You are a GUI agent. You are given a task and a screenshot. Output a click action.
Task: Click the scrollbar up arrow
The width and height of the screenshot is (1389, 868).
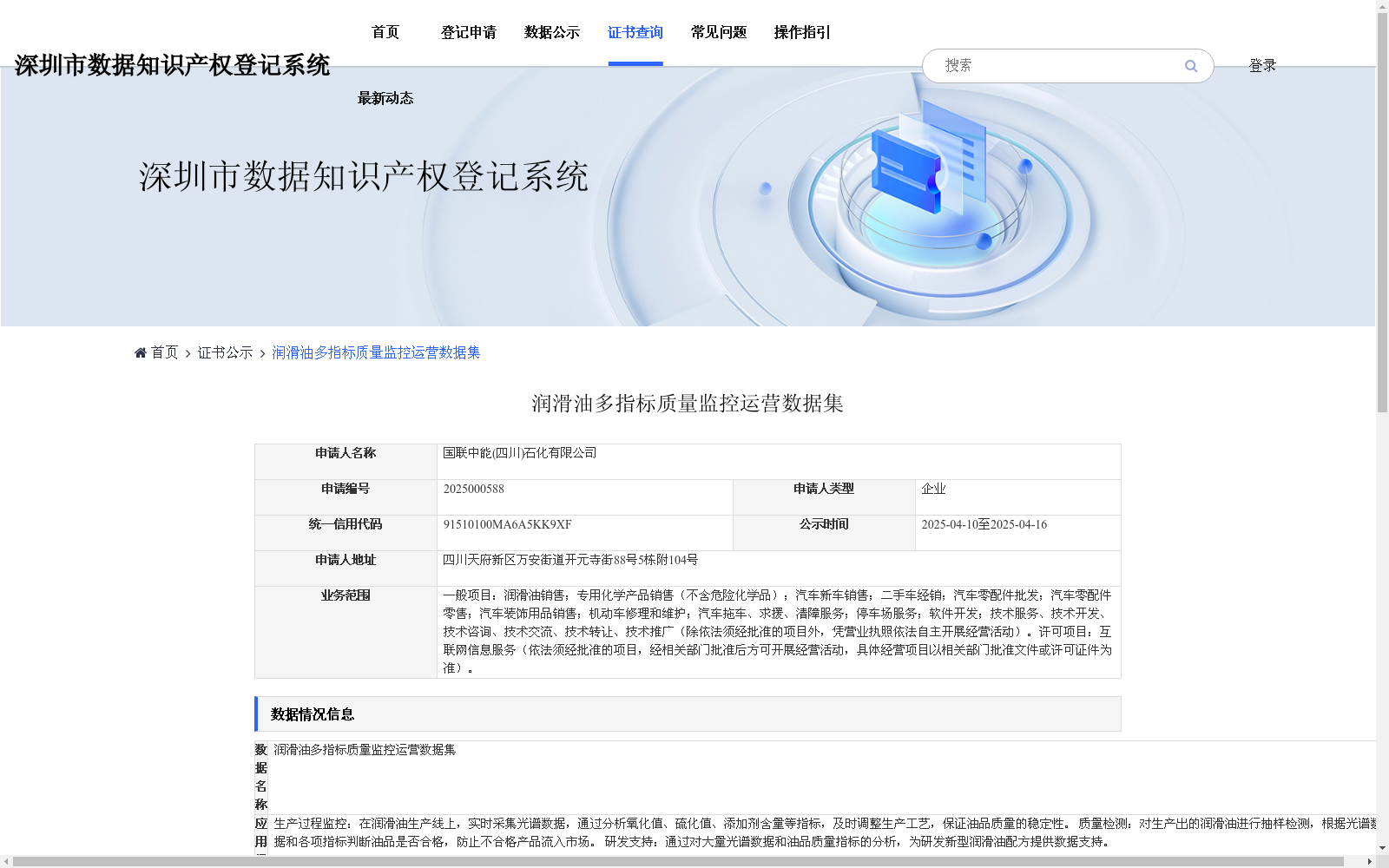(x=1382, y=6)
